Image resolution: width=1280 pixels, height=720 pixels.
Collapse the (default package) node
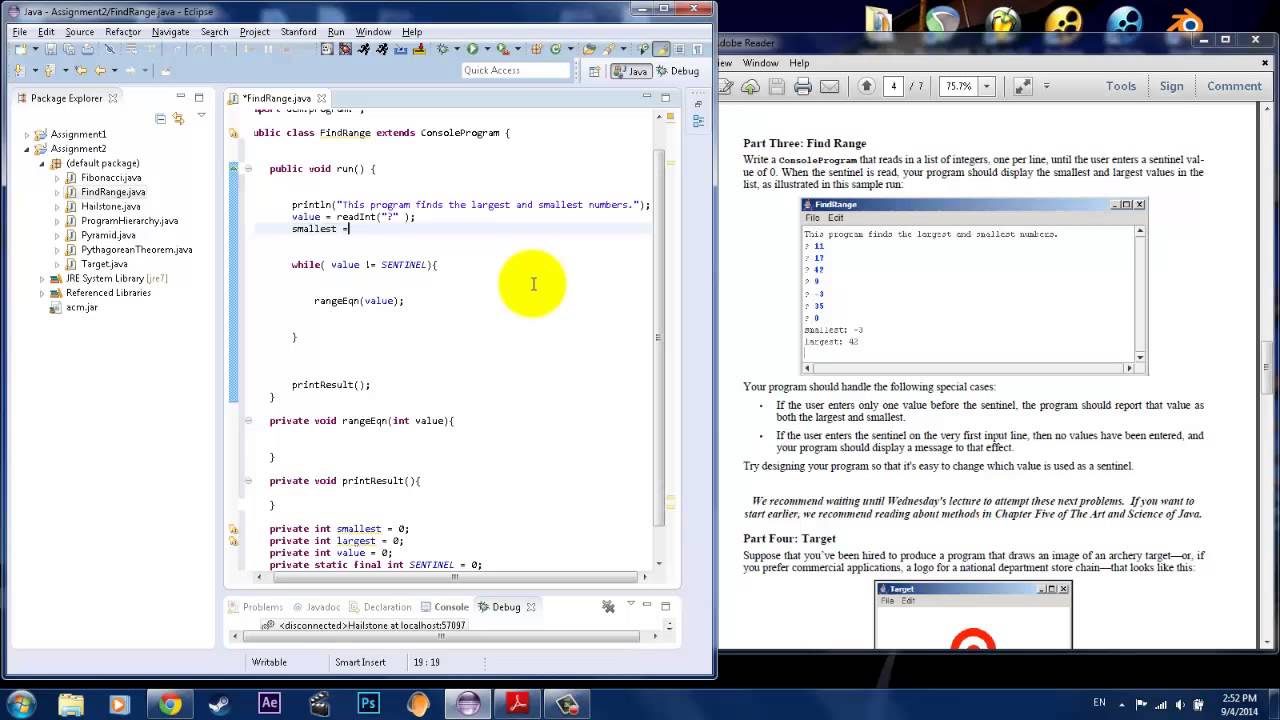[42, 164]
